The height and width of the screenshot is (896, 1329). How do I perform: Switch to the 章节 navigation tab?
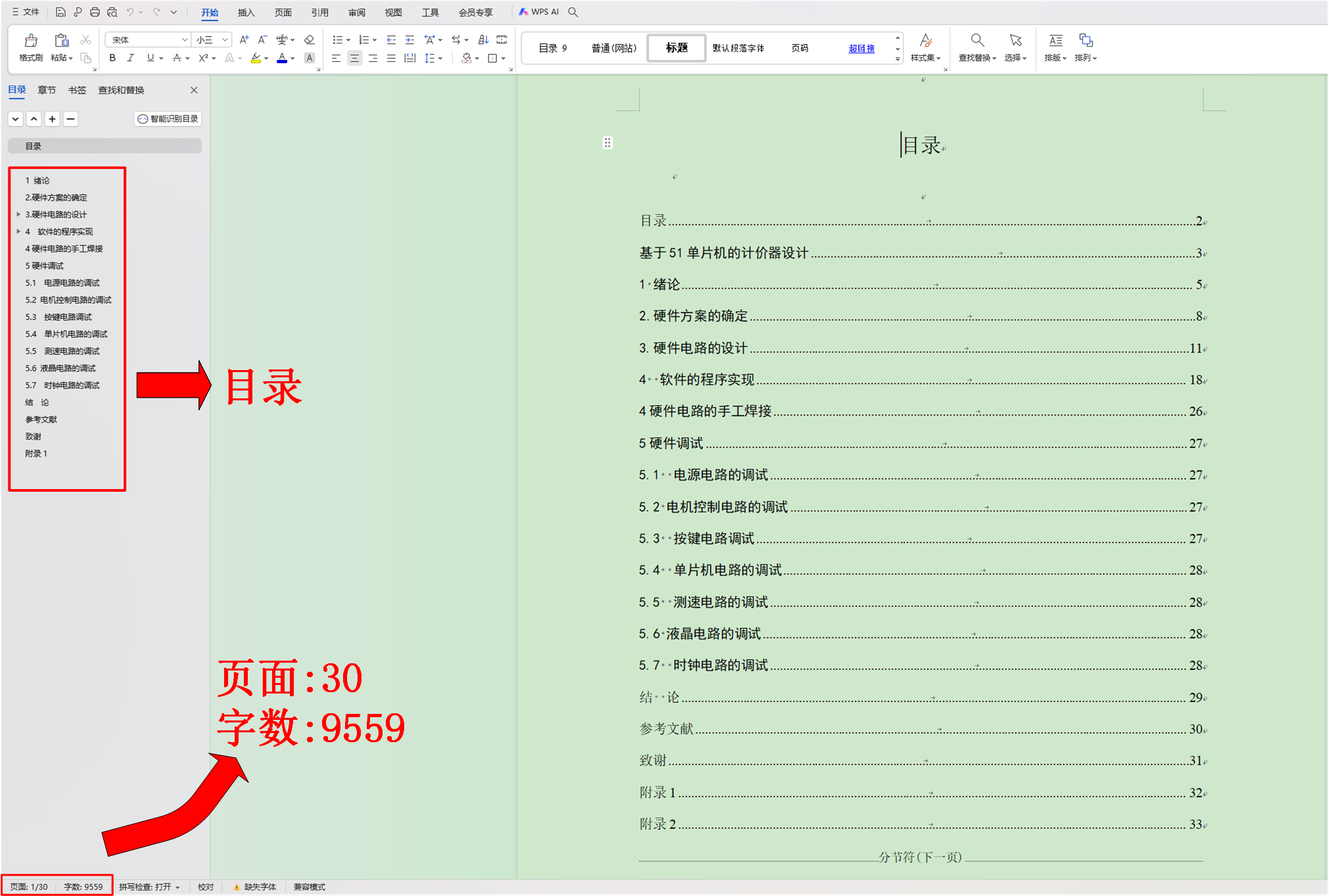47,90
